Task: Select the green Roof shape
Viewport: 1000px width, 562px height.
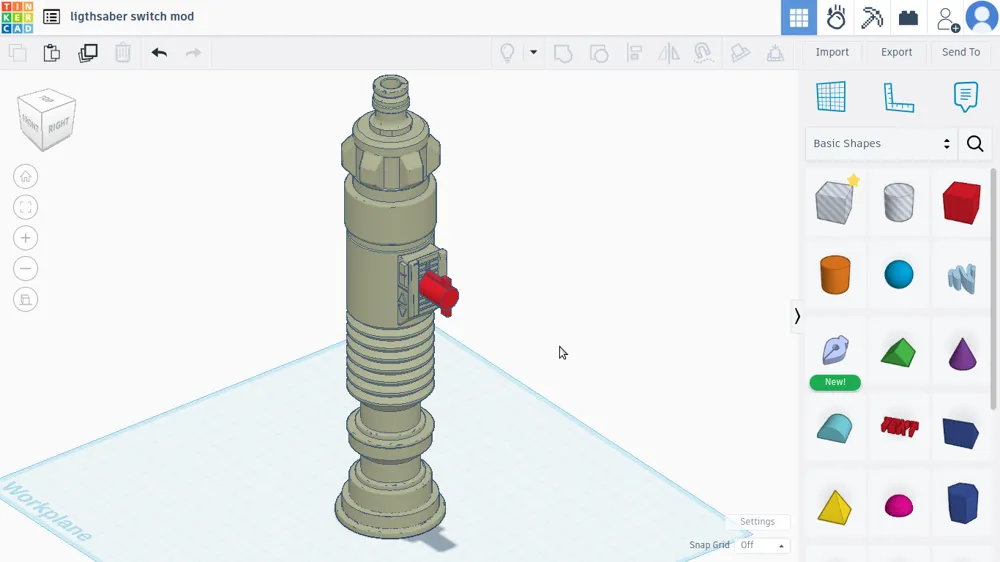Action: 899,353
